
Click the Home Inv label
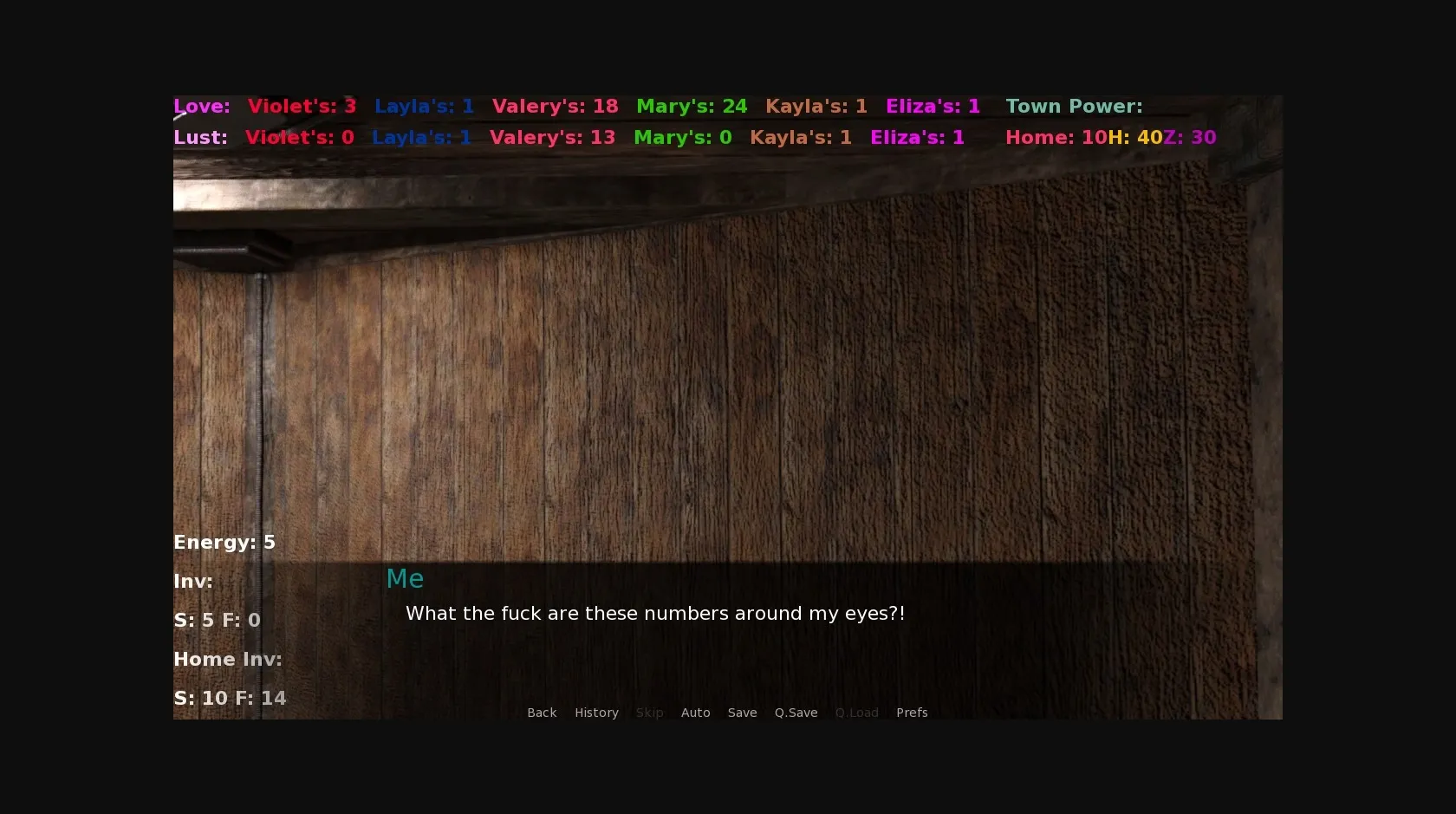click(228, 660)
